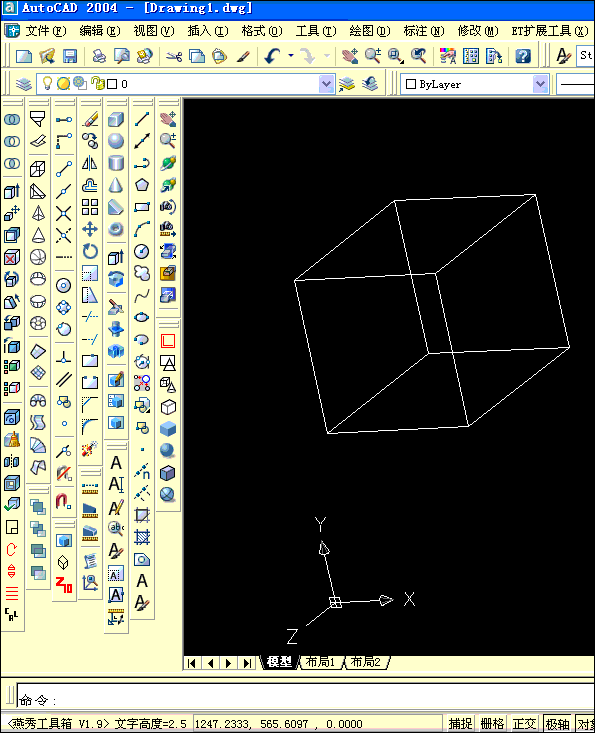The height and width of the screenshot is (733, 595).
Task: Open the 文件(F) menu
Action: (x=46, y=31)
